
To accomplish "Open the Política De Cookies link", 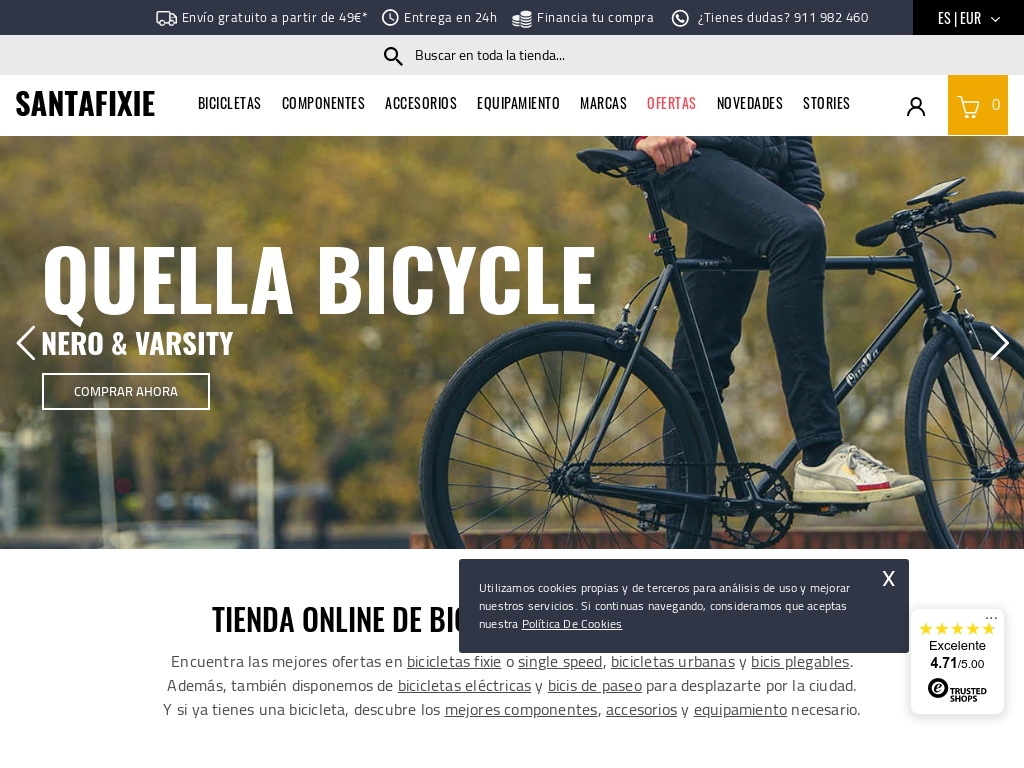I will pyautogui.click(x=571, y=624).
